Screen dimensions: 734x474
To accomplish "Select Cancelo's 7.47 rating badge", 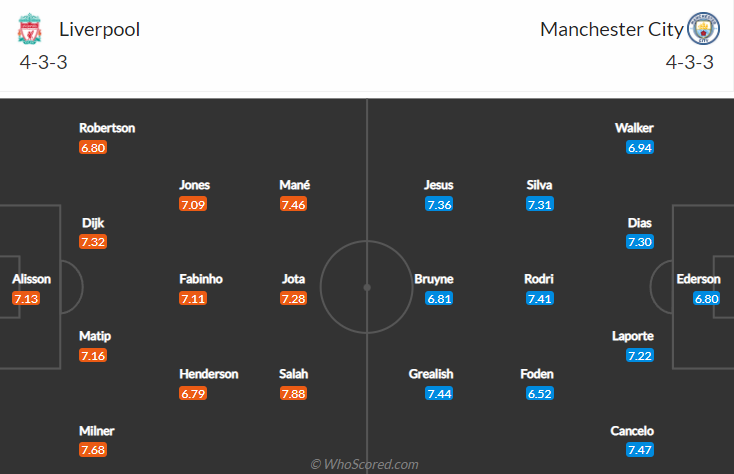I will pos(640,450).
